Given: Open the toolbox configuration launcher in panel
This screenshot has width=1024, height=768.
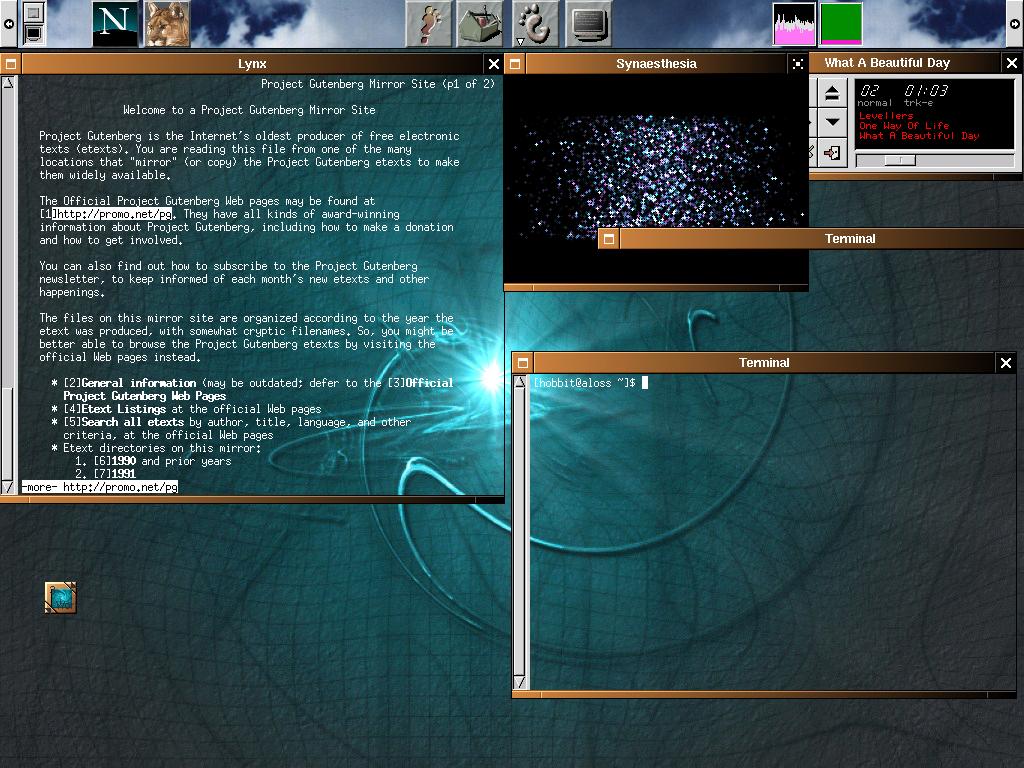Looking at the screenshot, I should point(481,24).
